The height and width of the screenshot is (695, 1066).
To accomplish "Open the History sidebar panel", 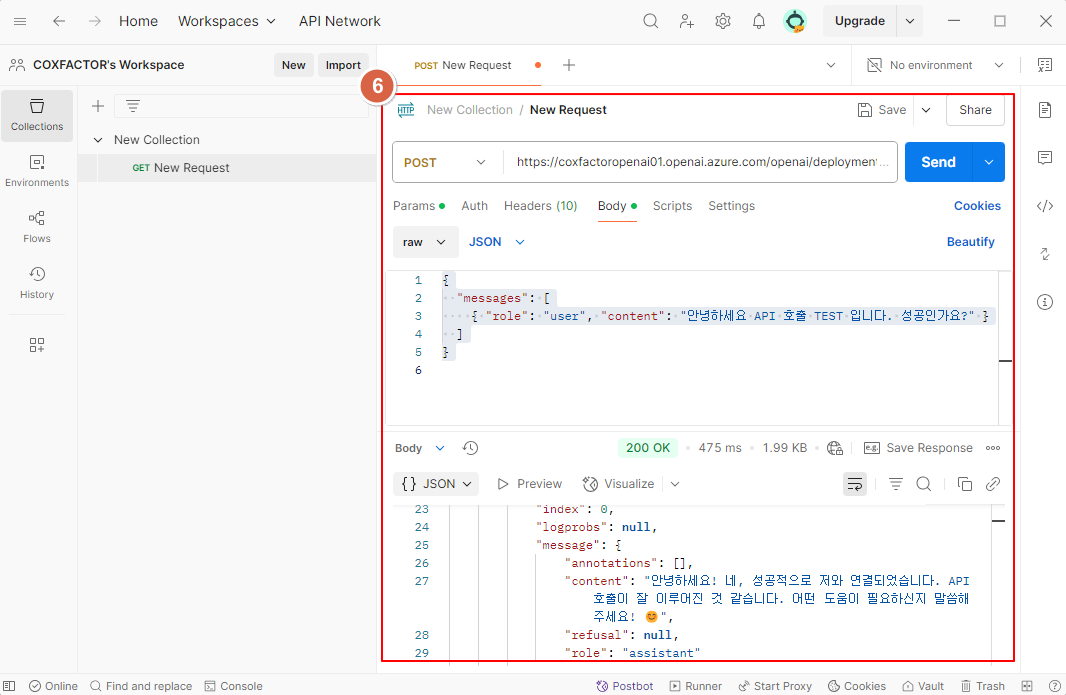I will tap(37, 283).
